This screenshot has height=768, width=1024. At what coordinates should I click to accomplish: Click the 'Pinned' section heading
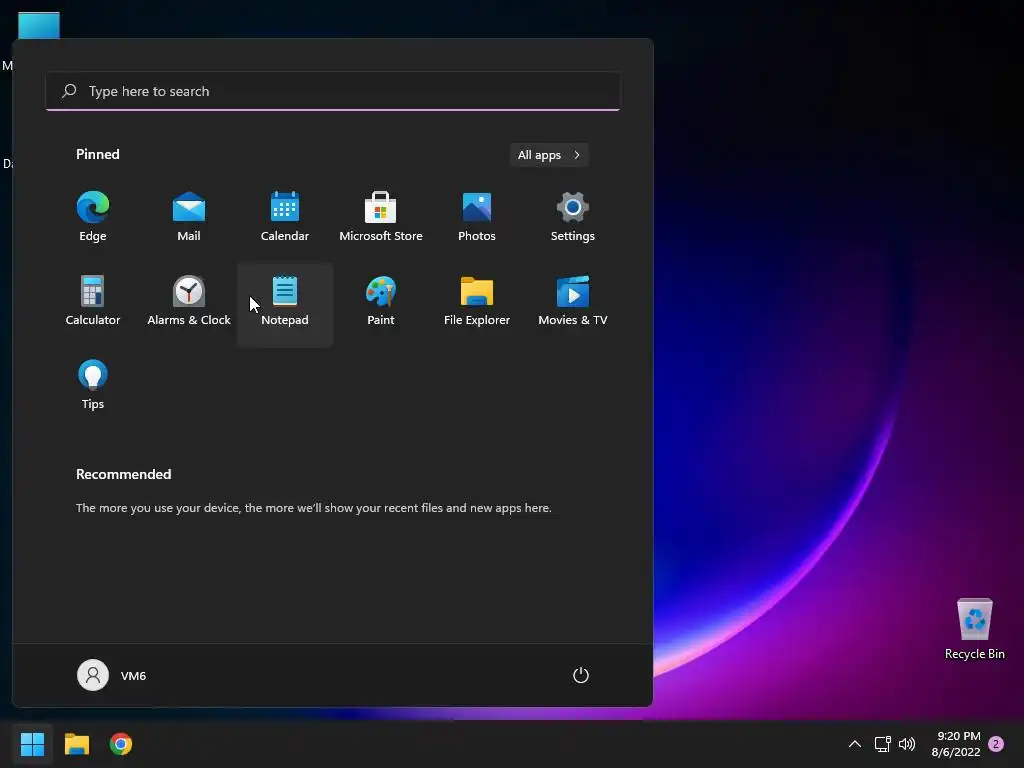point(98,154)
